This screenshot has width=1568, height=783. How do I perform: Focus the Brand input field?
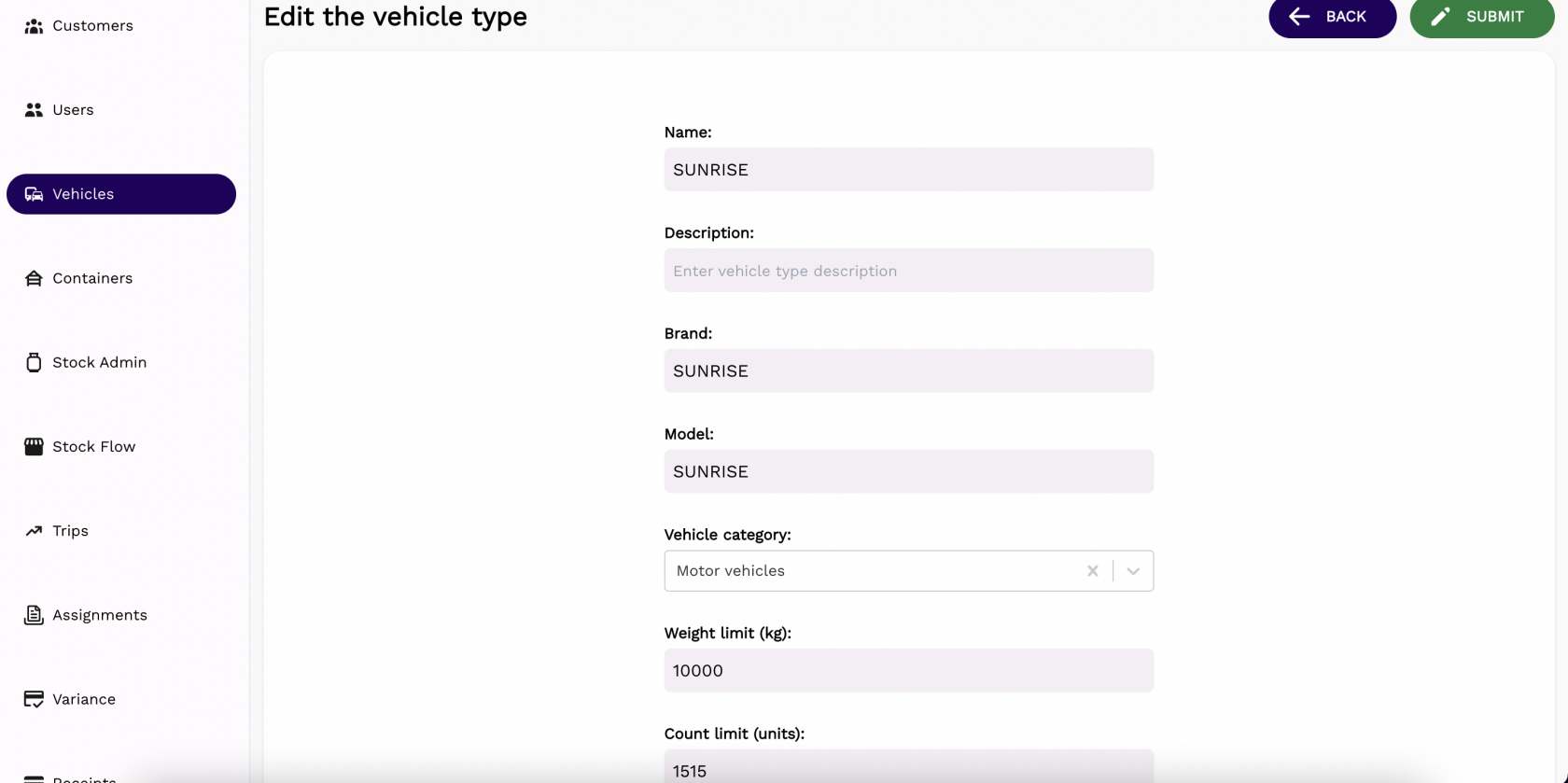908,371
